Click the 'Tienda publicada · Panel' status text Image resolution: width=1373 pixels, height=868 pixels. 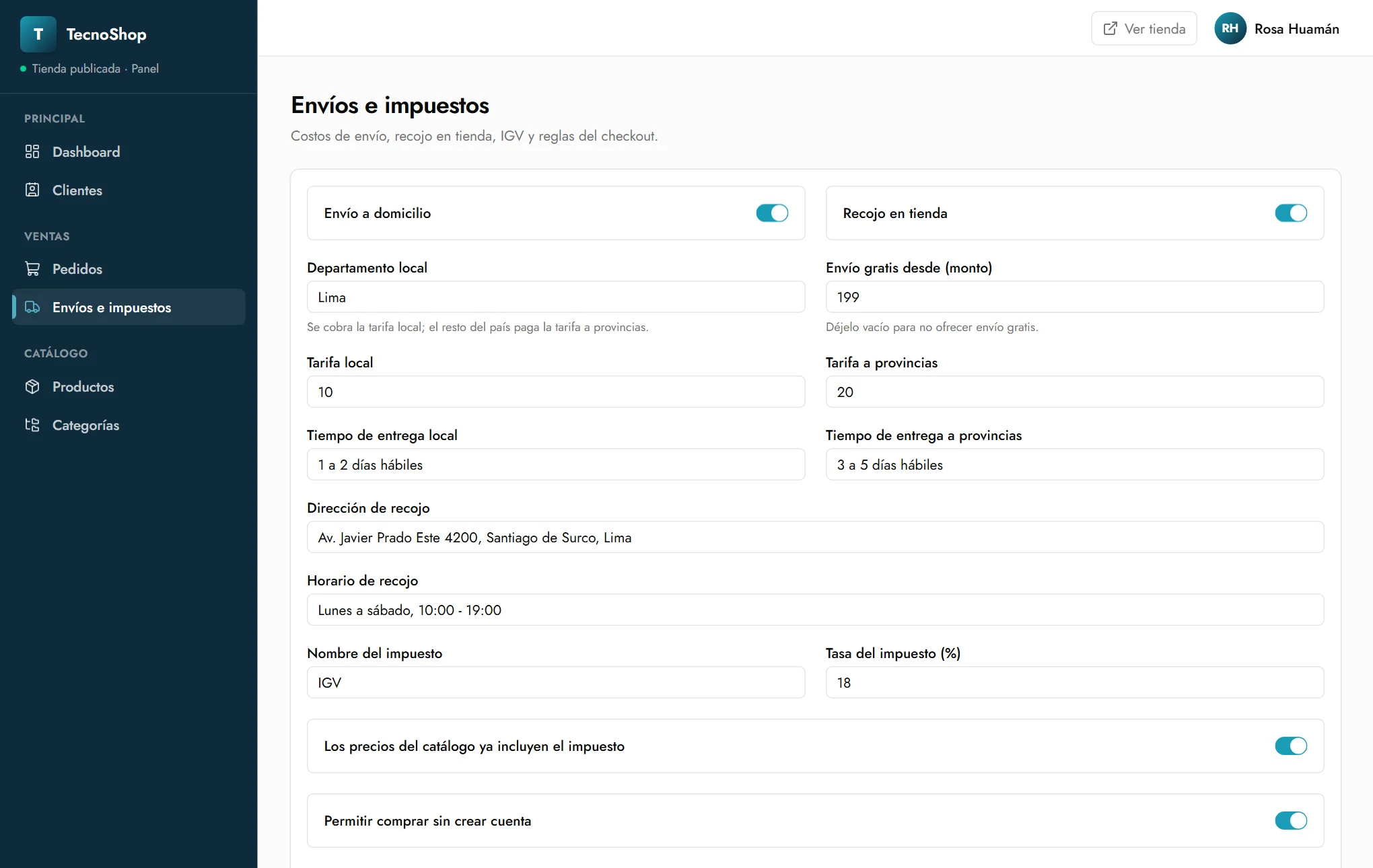pos(96,69)
